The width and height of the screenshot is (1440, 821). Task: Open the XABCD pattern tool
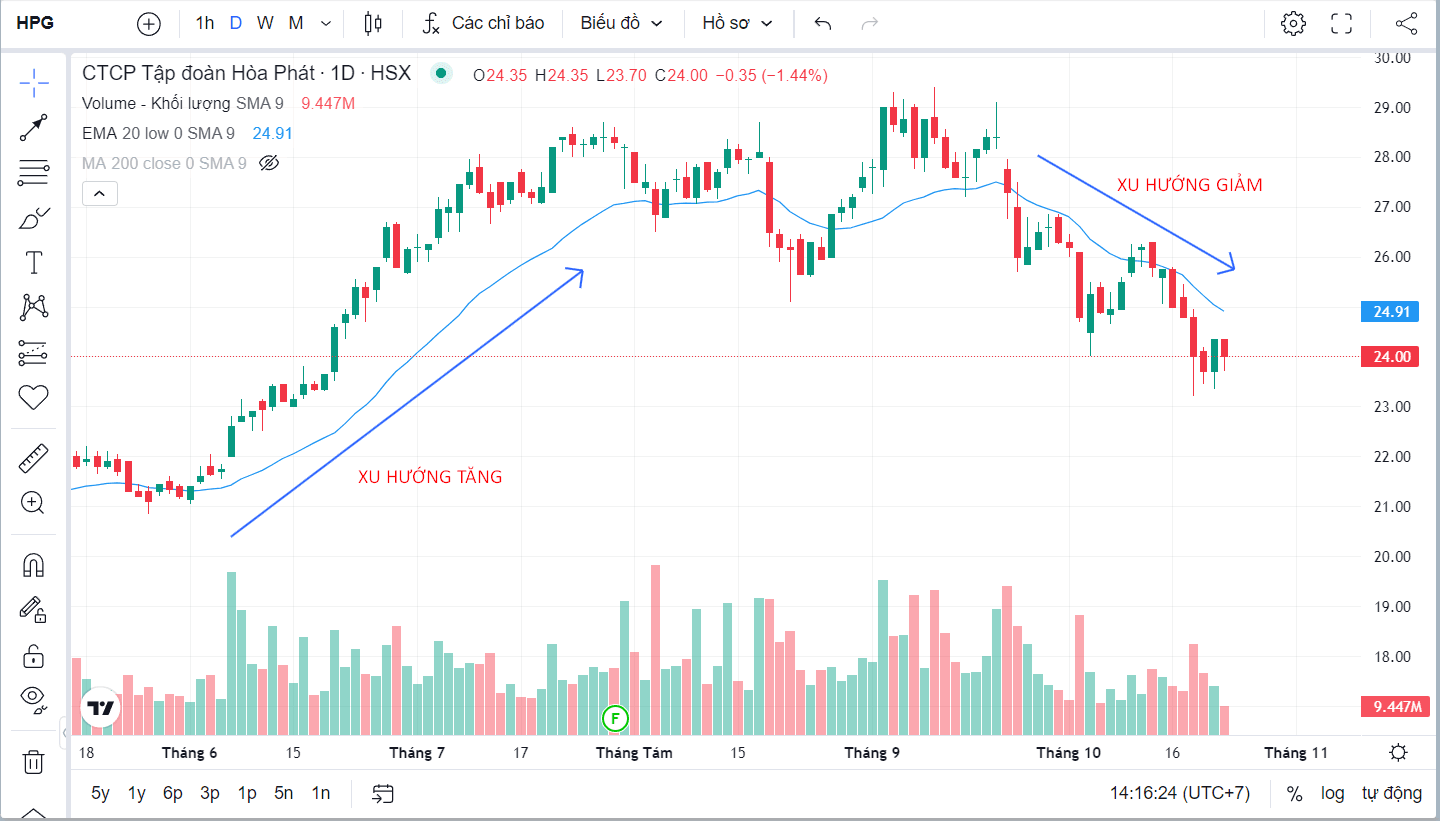click(x=34, y=307)
